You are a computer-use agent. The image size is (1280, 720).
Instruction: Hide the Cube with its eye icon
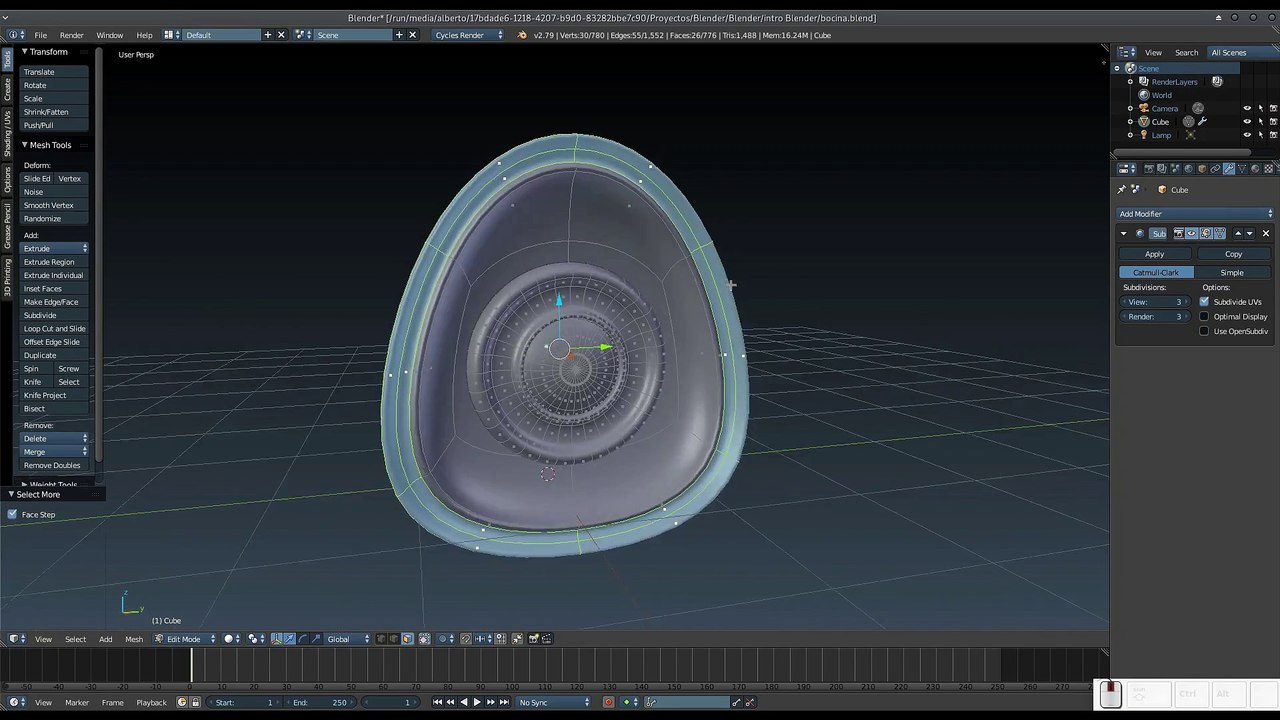click(x=1247, y=121)
